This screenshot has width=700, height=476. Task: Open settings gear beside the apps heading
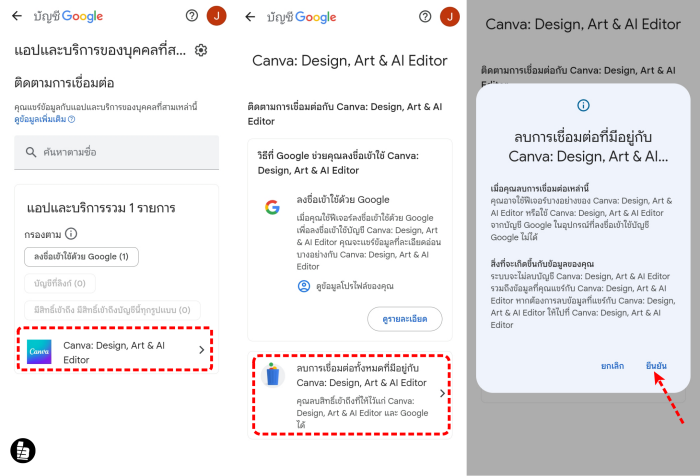201,50
